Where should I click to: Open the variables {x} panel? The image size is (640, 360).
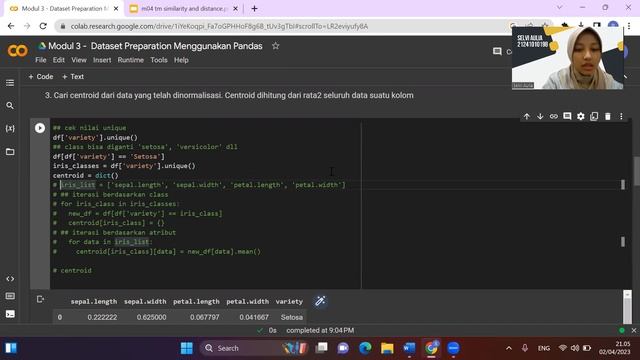pyautogui.click(x=10, y=128)
